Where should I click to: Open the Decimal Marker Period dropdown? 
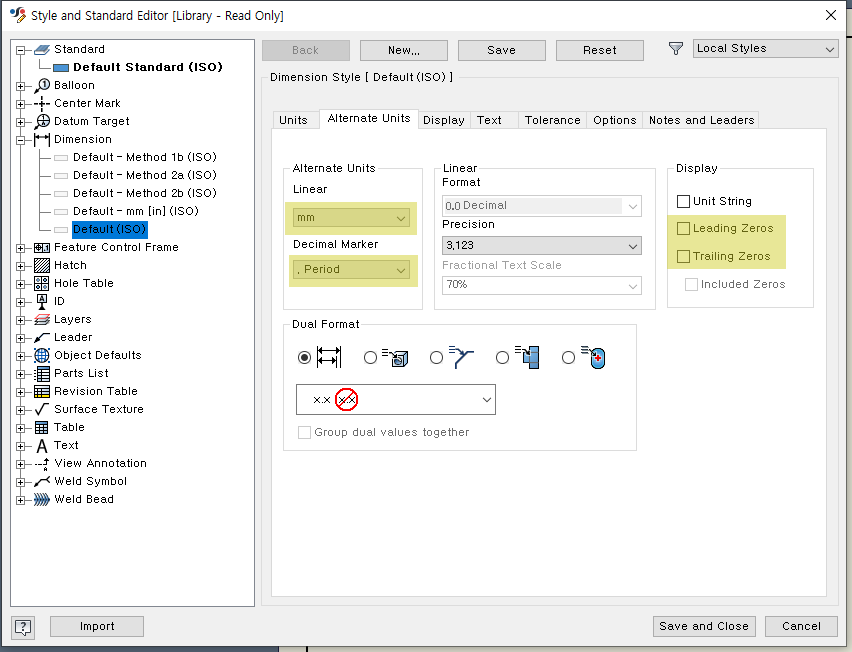pyautogui.click(x=351, y=269)
